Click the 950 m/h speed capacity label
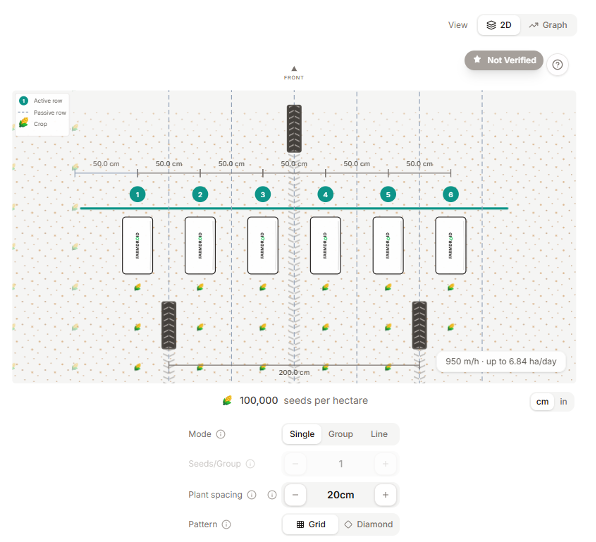The image size is (596, 542). tap(501, 361)
